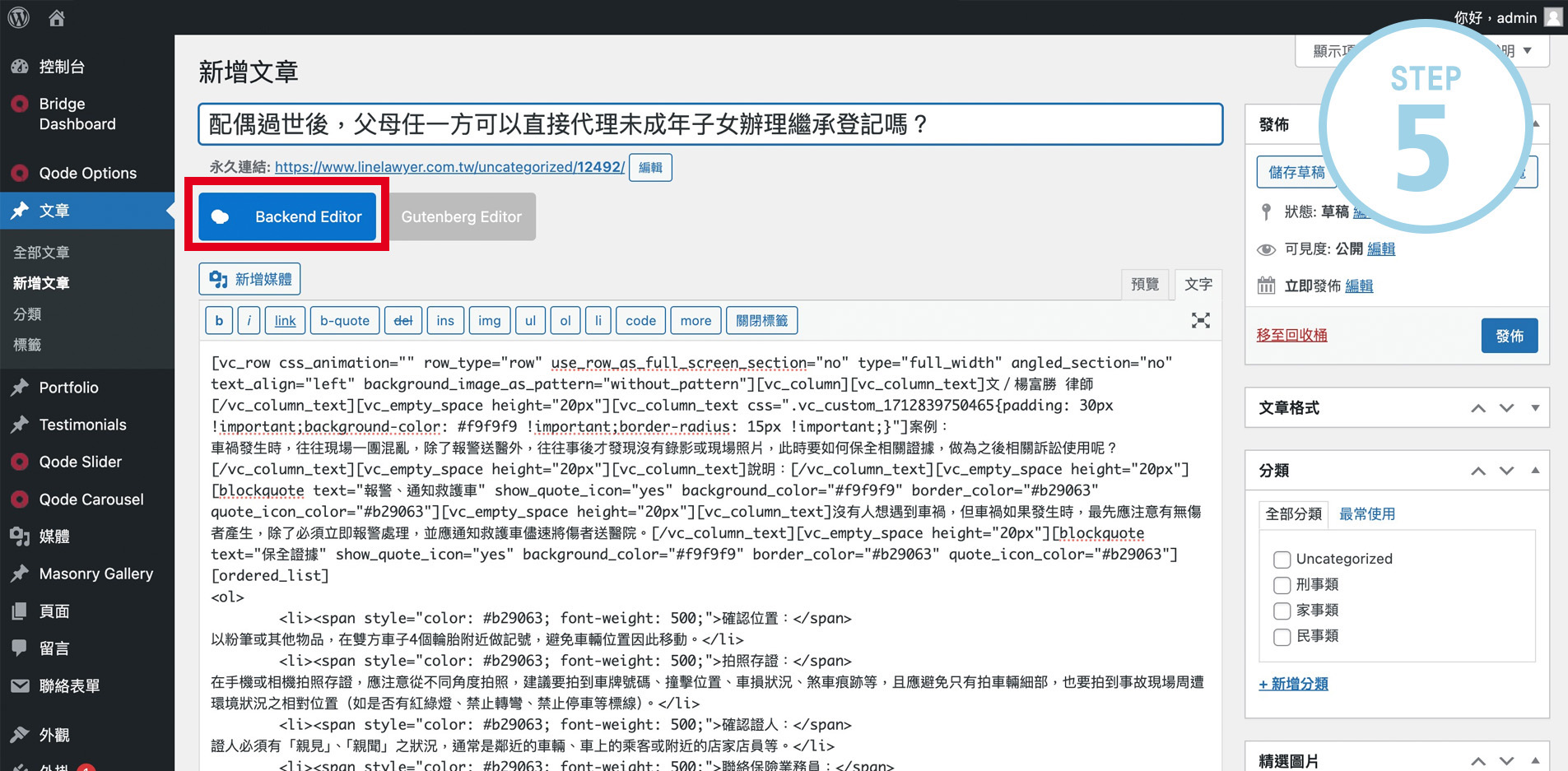Move 分類 panel up
1568x771 pixels.
point(1478,471)
